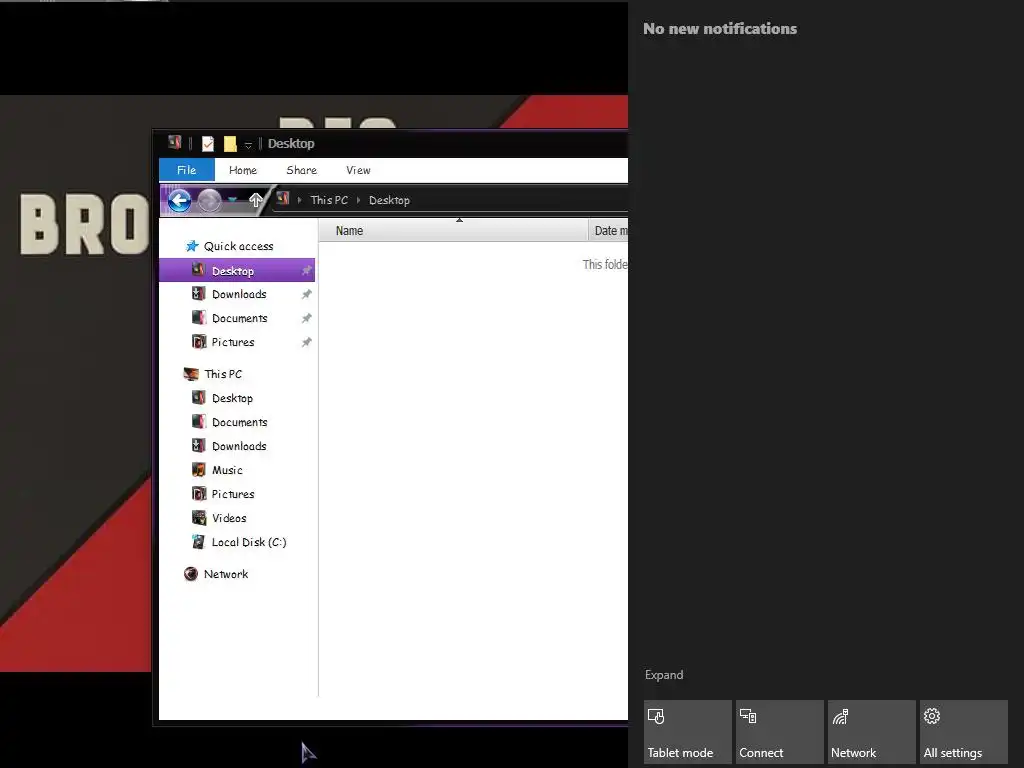Image resolution: width=1024 pixels, height=768 pixels.
Task: Go back with the blue Back arrow
Action: [x=180, y=200]
